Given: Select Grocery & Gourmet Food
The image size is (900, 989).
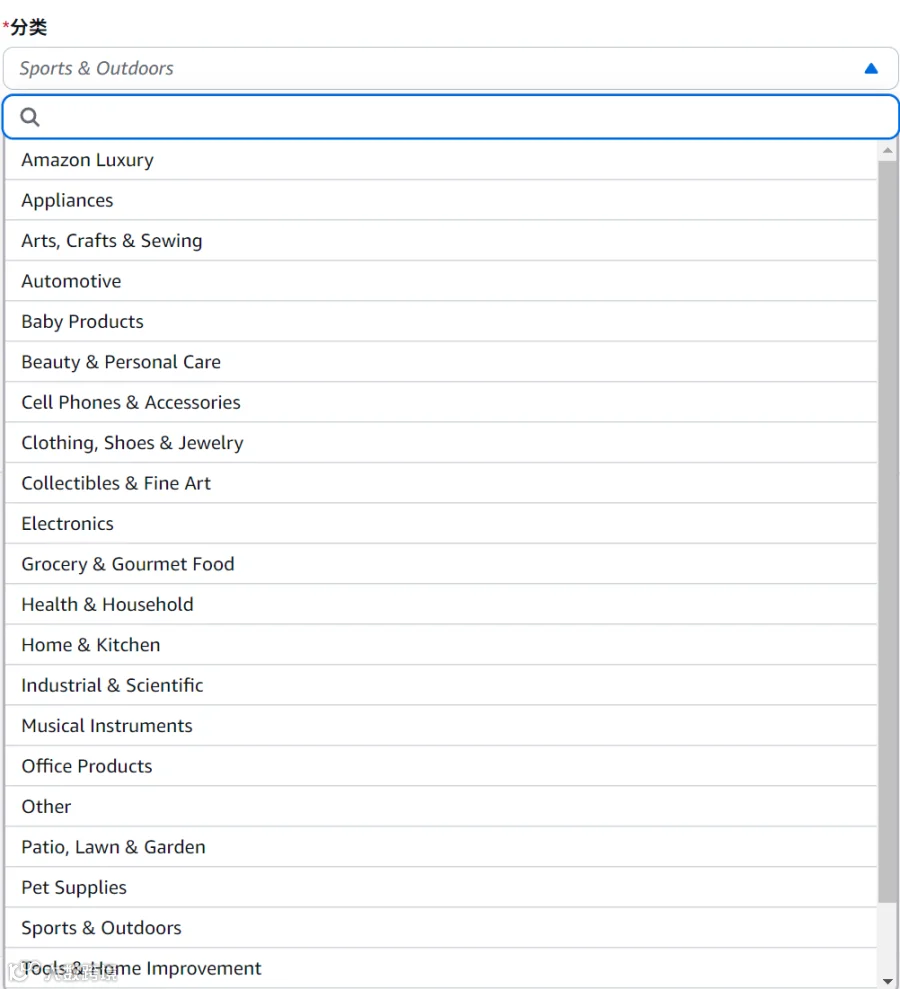Looking at the screenshot, I should (x=441, y=563).
